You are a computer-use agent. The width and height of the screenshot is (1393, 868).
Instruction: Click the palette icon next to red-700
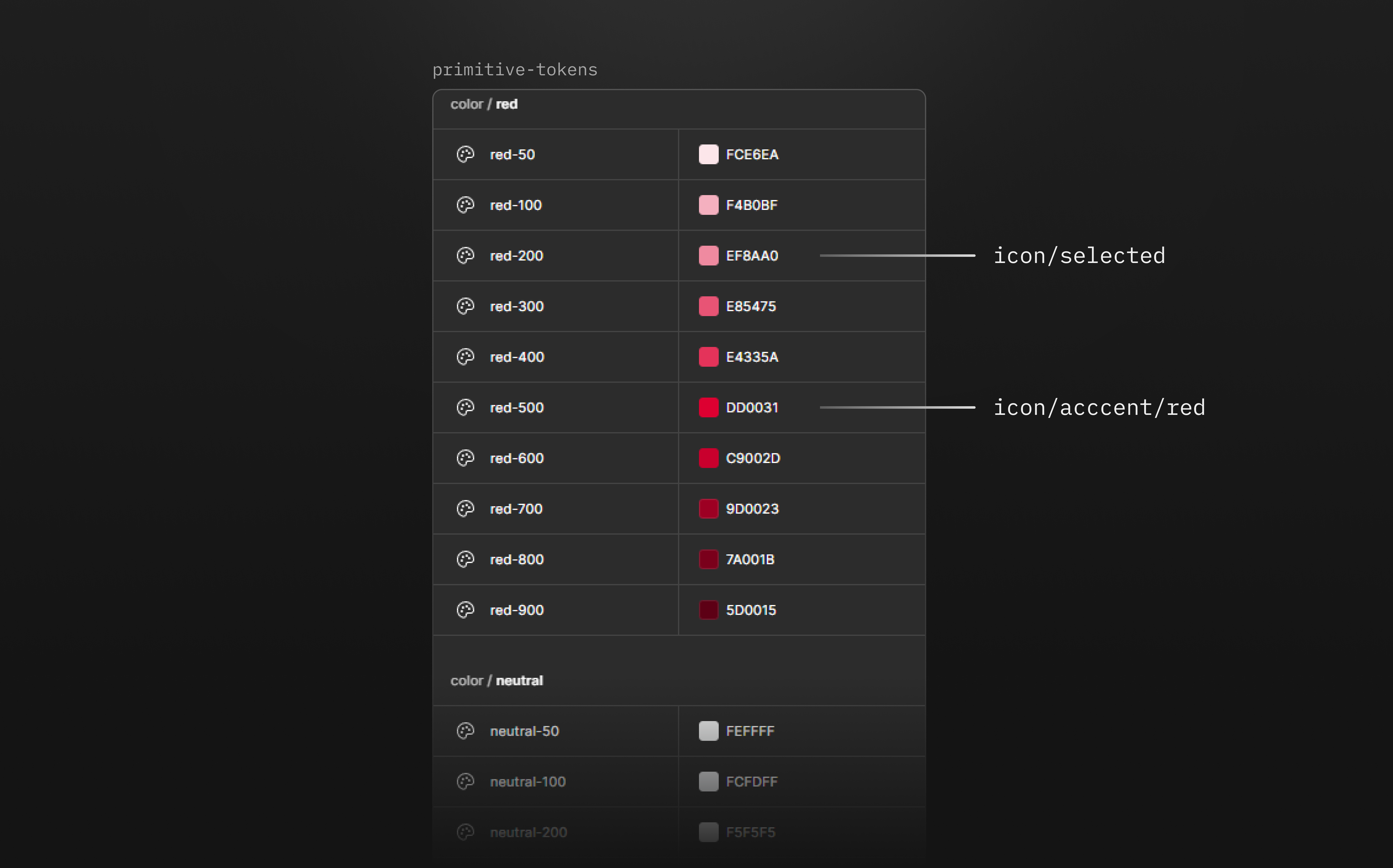[x=465, y=509]
